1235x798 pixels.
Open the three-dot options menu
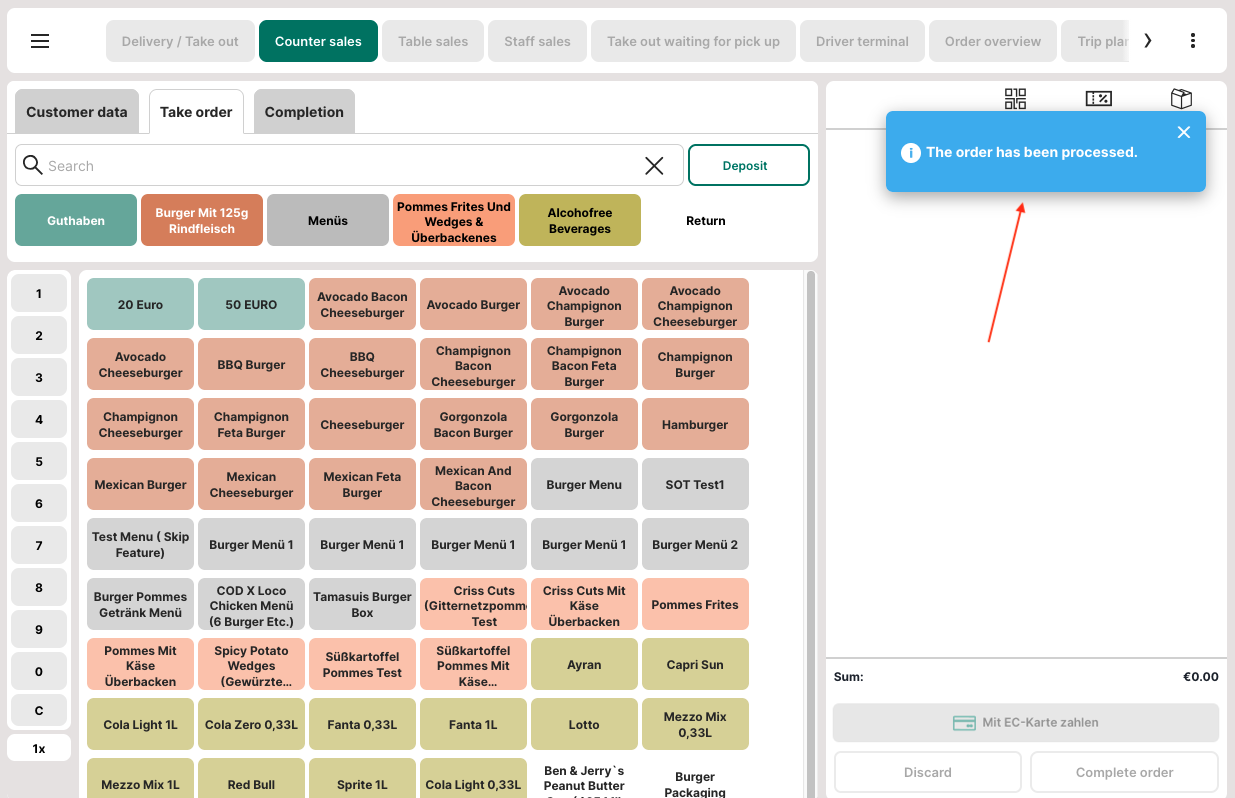tap(1192, 41)
